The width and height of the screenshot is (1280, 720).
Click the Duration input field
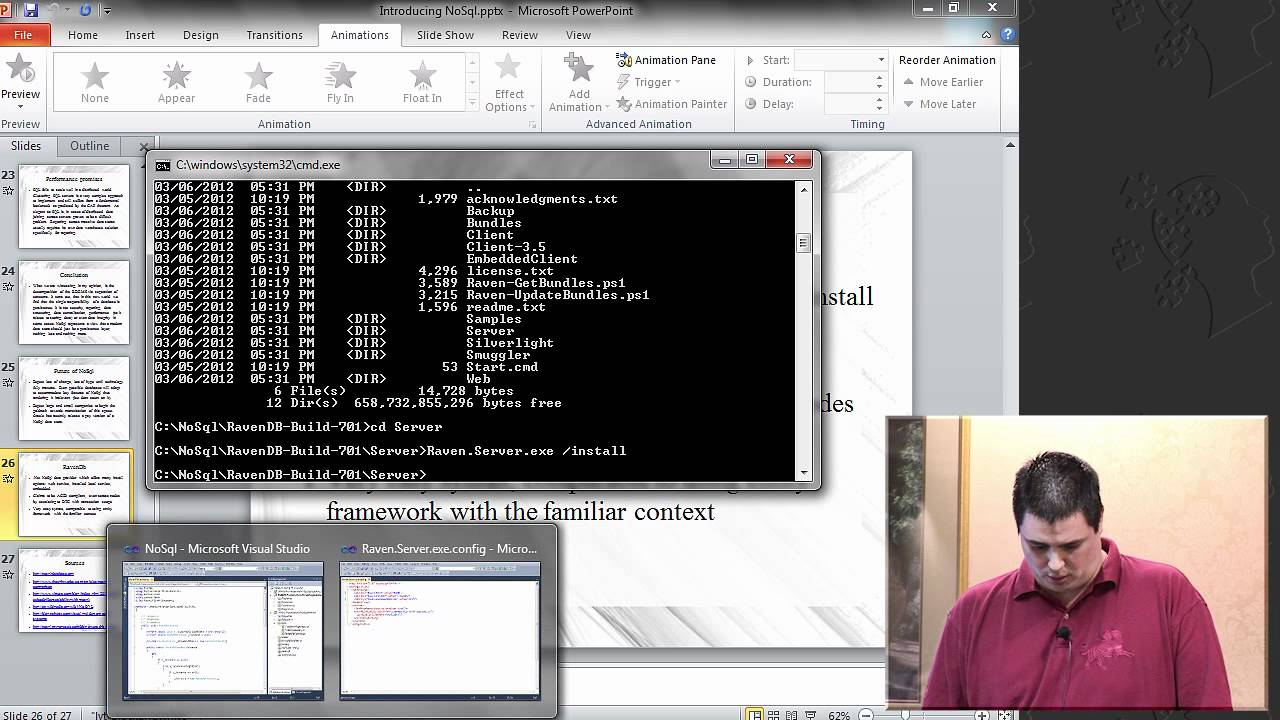pos(849,82)
